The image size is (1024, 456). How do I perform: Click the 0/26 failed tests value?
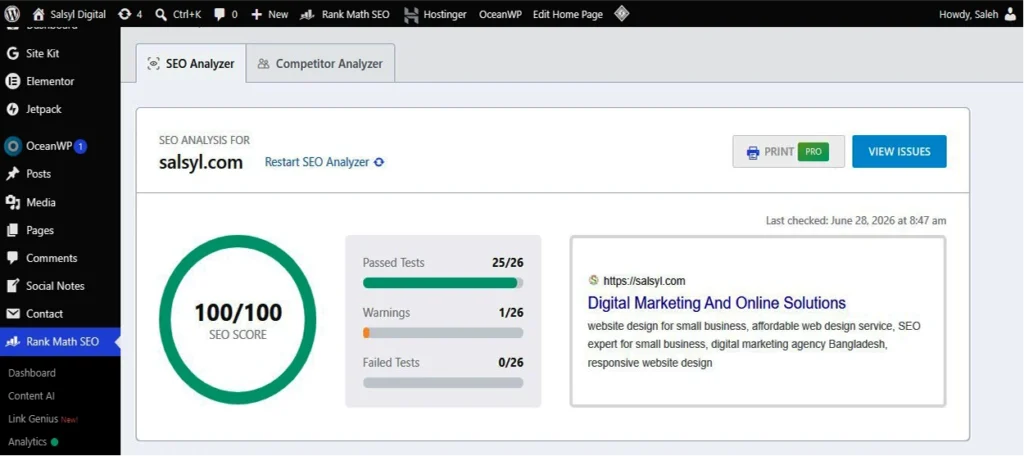click(x=511, y=363)
